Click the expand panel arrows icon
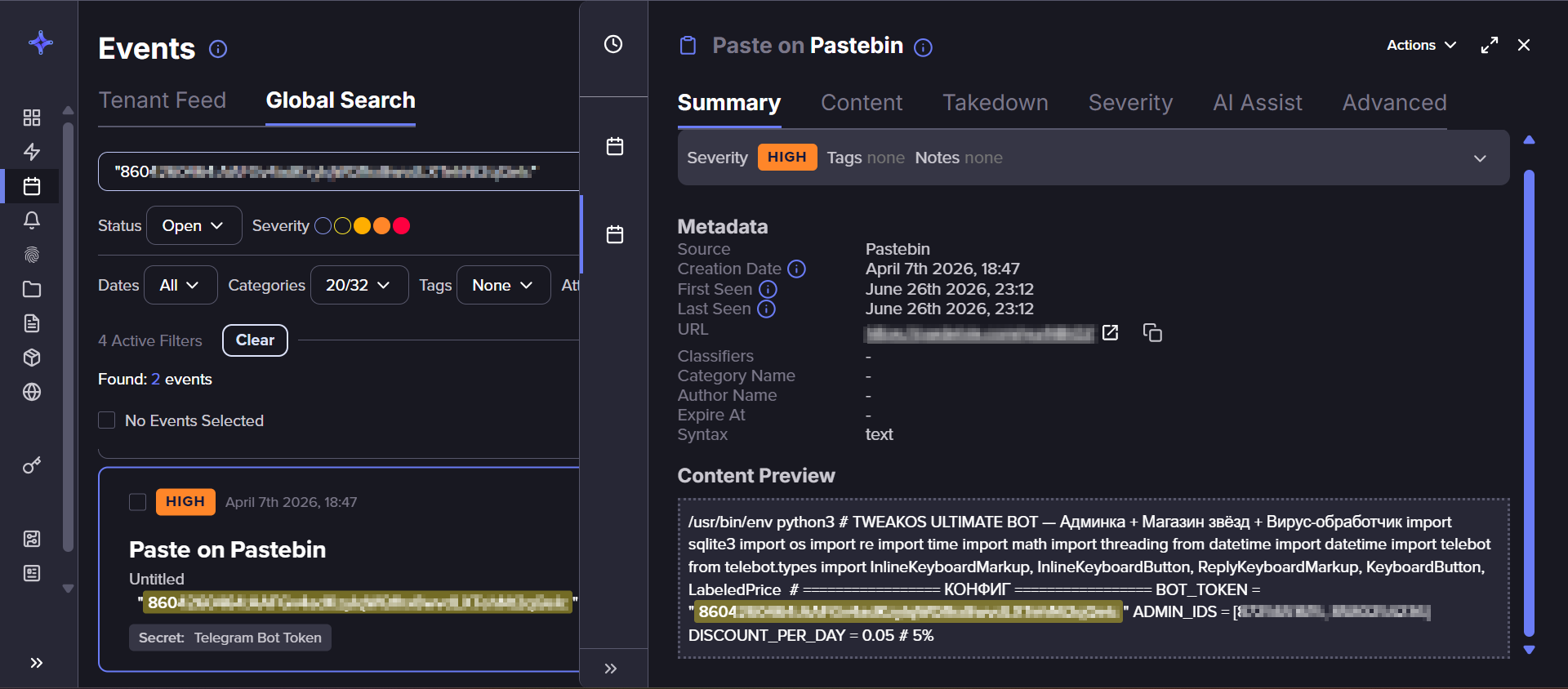Viewport: 1568px width, 689px height. (x=1490, y=45)
